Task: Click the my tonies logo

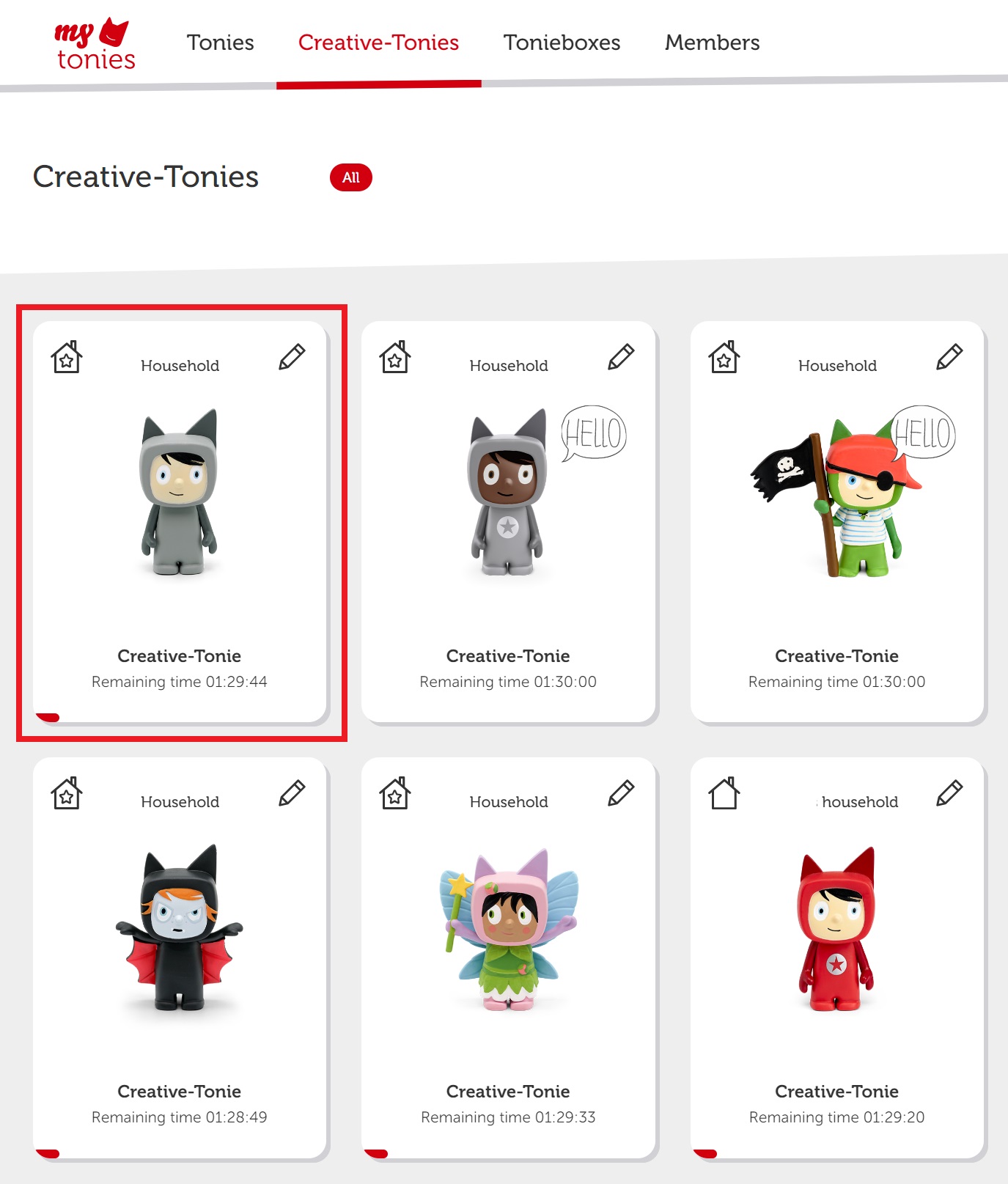Action: pos(95,44)
